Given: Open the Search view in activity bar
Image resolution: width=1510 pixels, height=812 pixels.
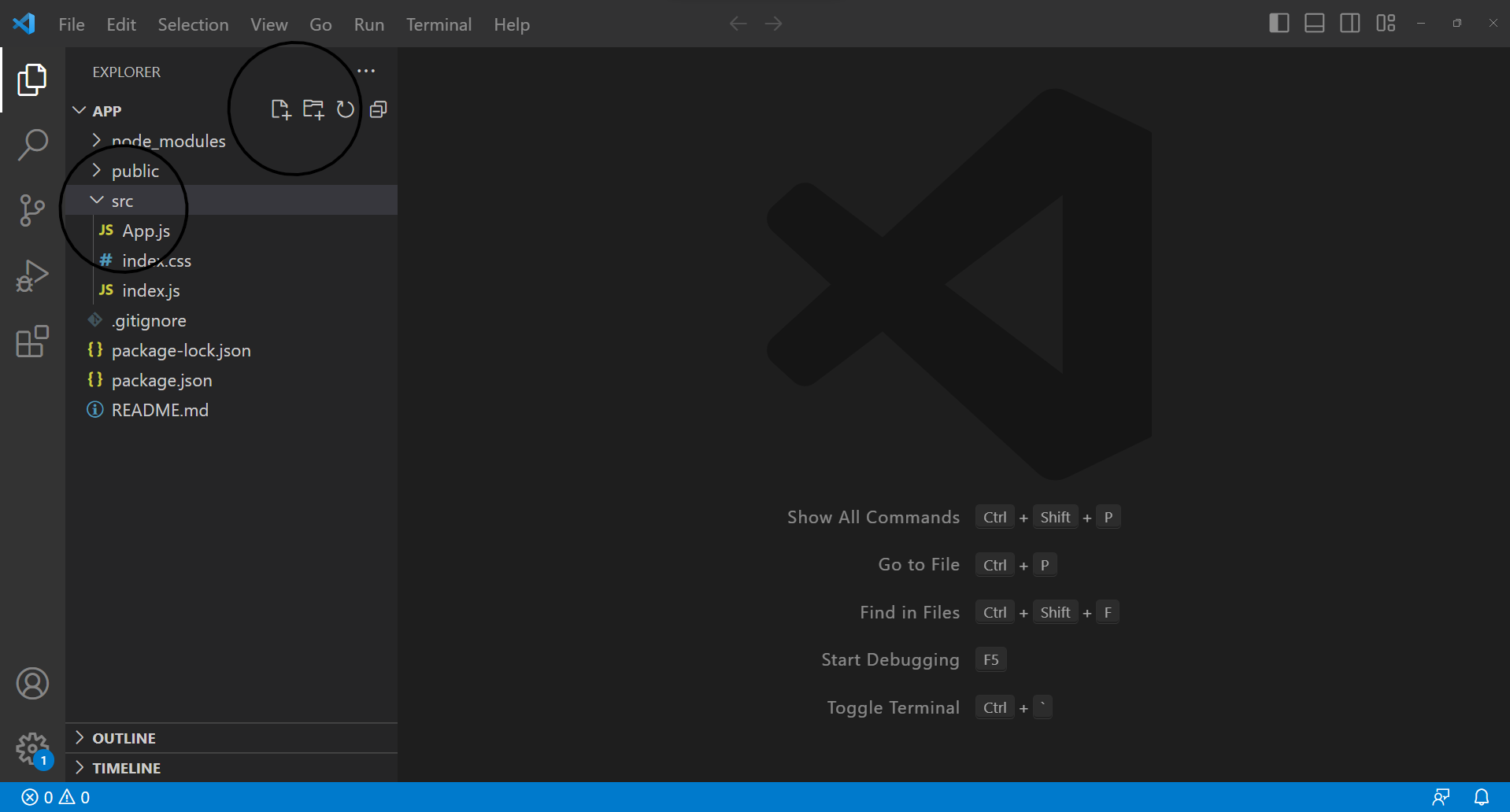Looking at the screenshot, I should click(x=32, y=145).
